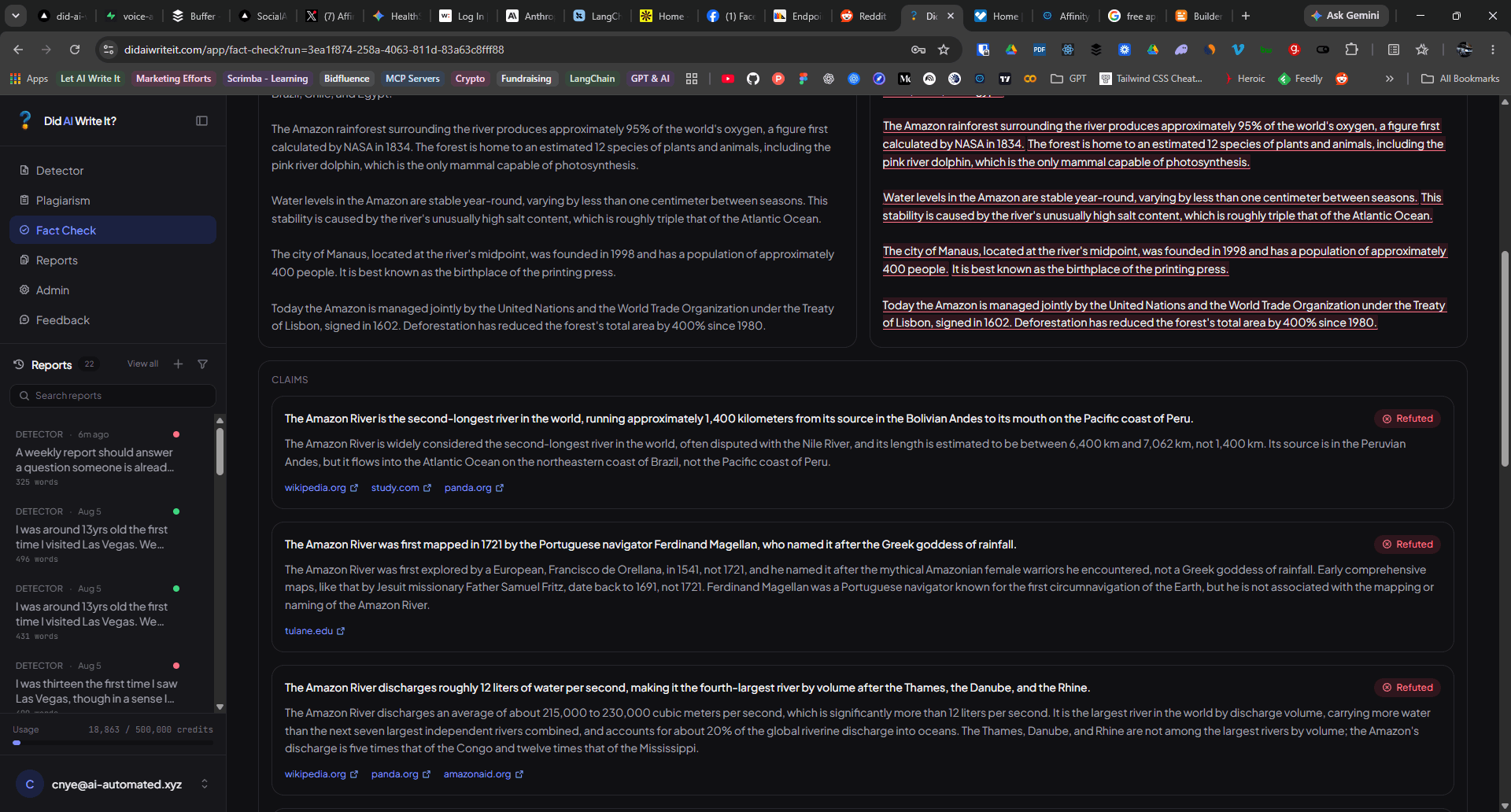Image resolution: width=1511 pixels, height=812 pixels.
Task: Open the Apps bookmark shortcut
Action: [x=29, y=79]
